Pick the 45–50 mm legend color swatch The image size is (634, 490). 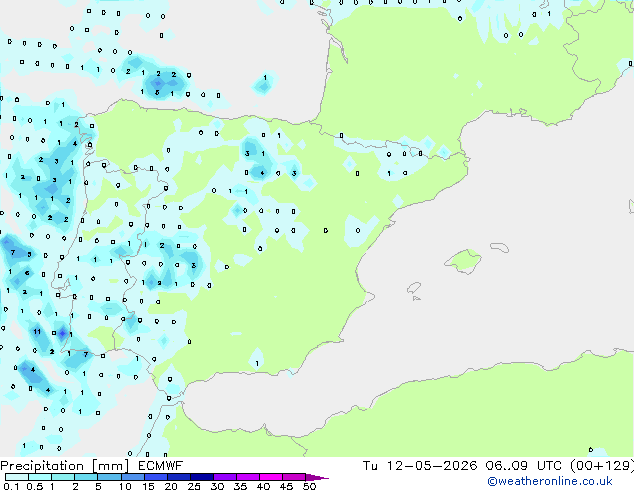tap(294, 477)
